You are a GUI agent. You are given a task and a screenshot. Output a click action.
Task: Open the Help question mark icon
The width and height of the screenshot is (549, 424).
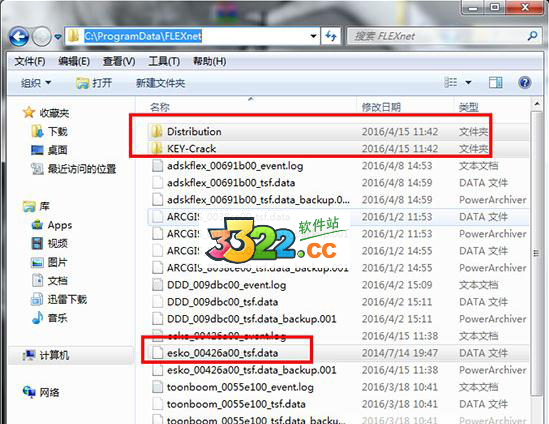pos(524,83)
